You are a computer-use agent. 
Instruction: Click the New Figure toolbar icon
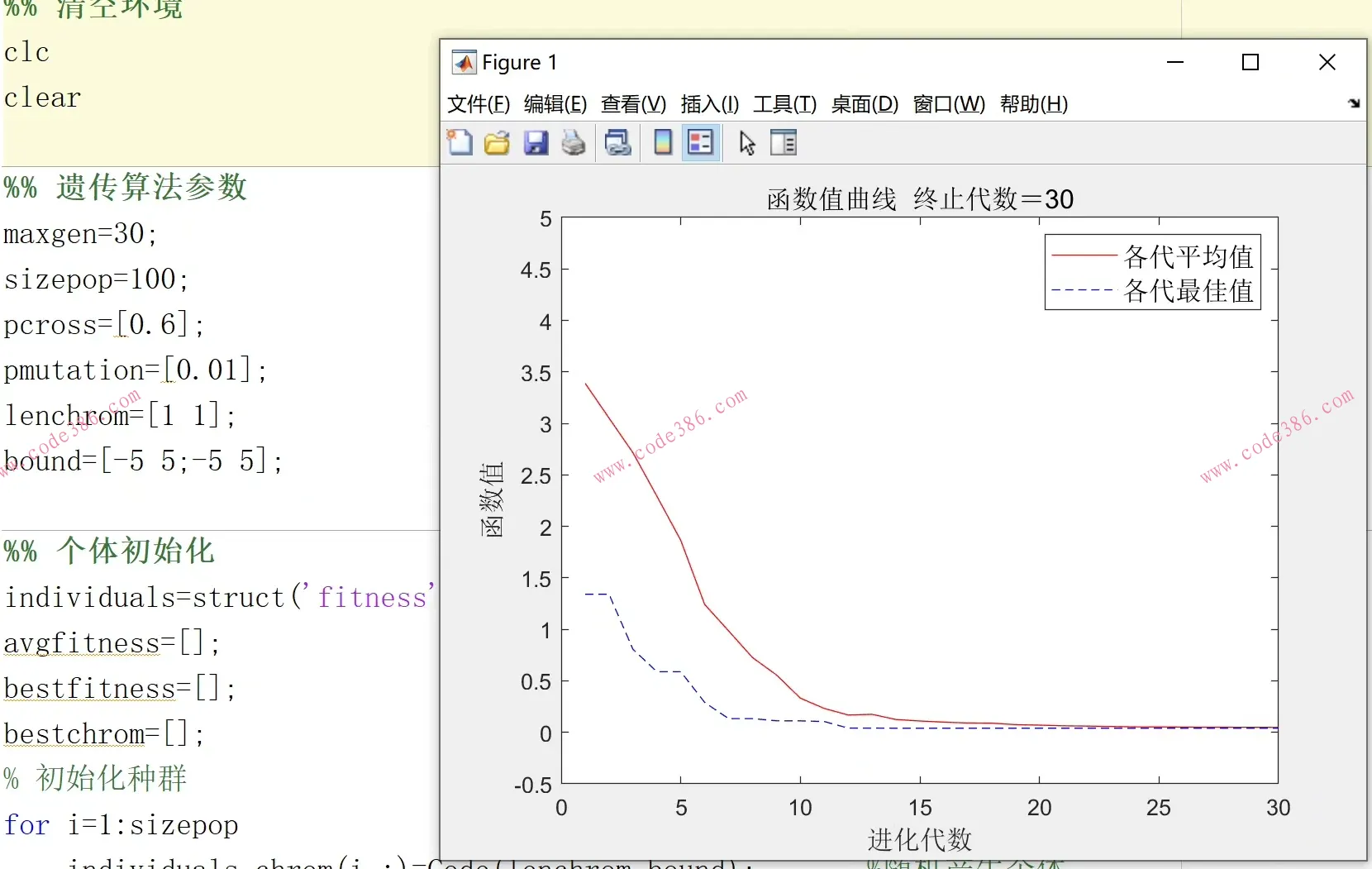pos(460,143)
